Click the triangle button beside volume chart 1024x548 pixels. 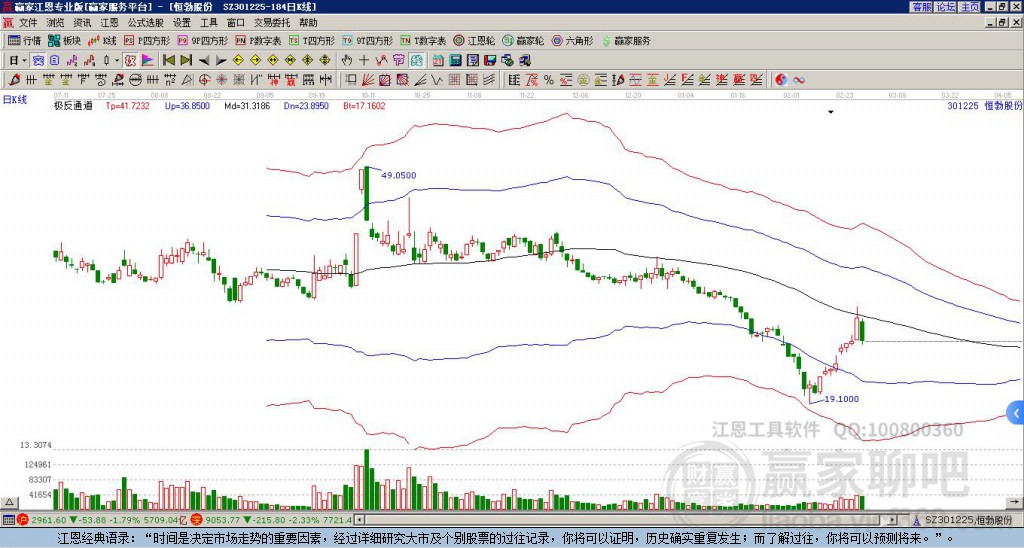point(9,502)
